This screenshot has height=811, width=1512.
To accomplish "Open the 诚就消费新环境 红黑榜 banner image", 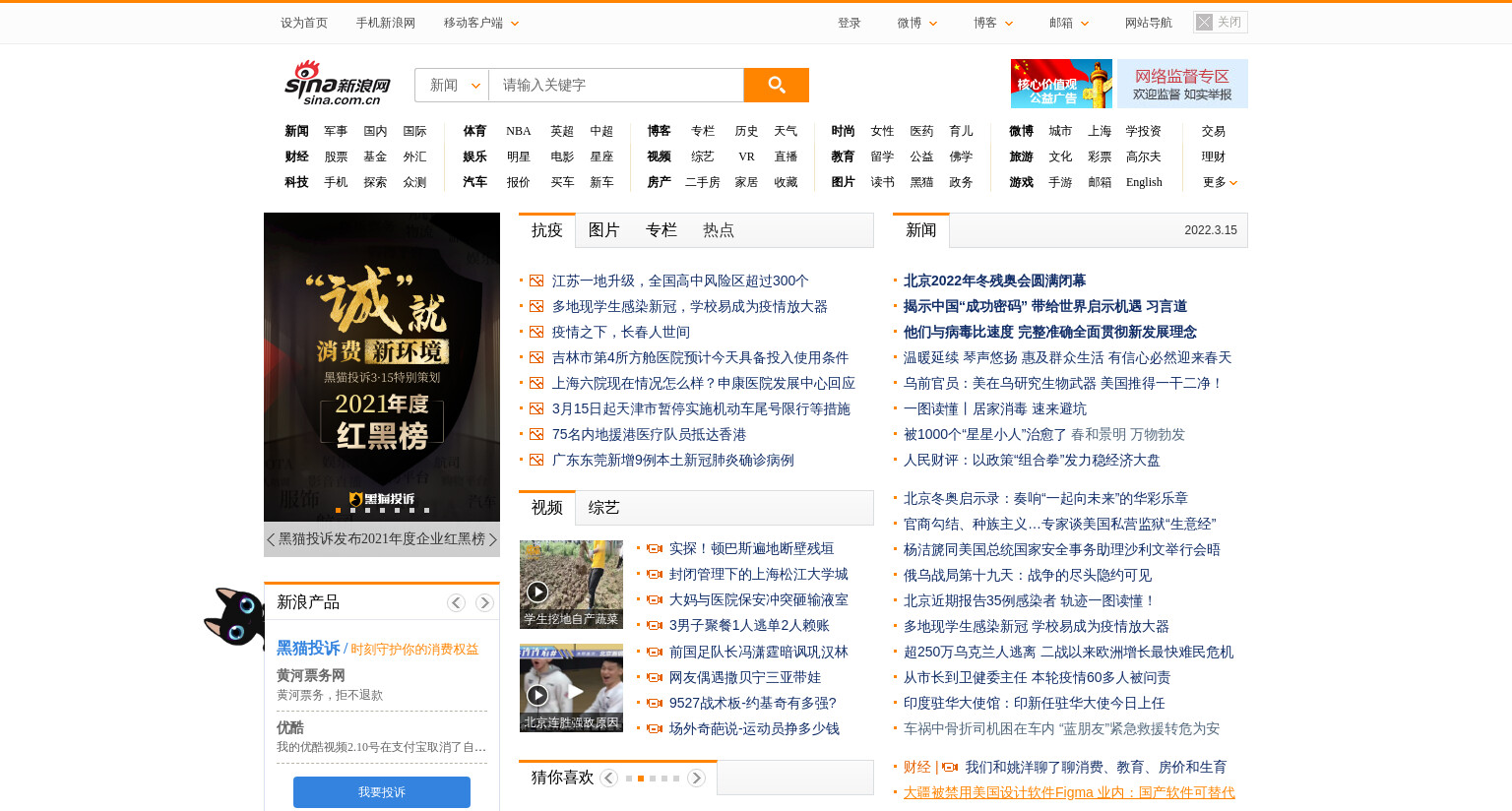I will [x=382, y=367].
